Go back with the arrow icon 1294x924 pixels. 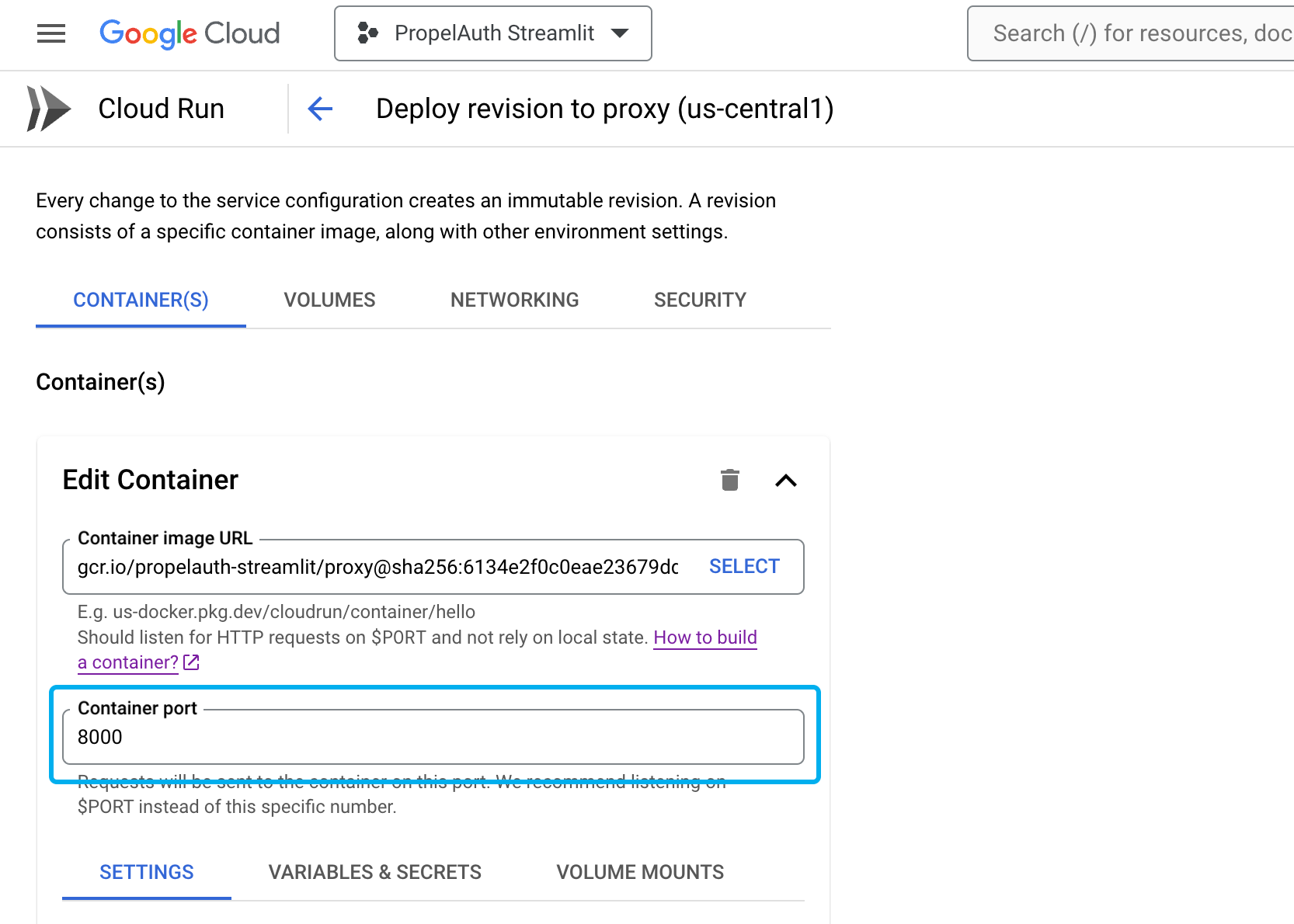320,109
